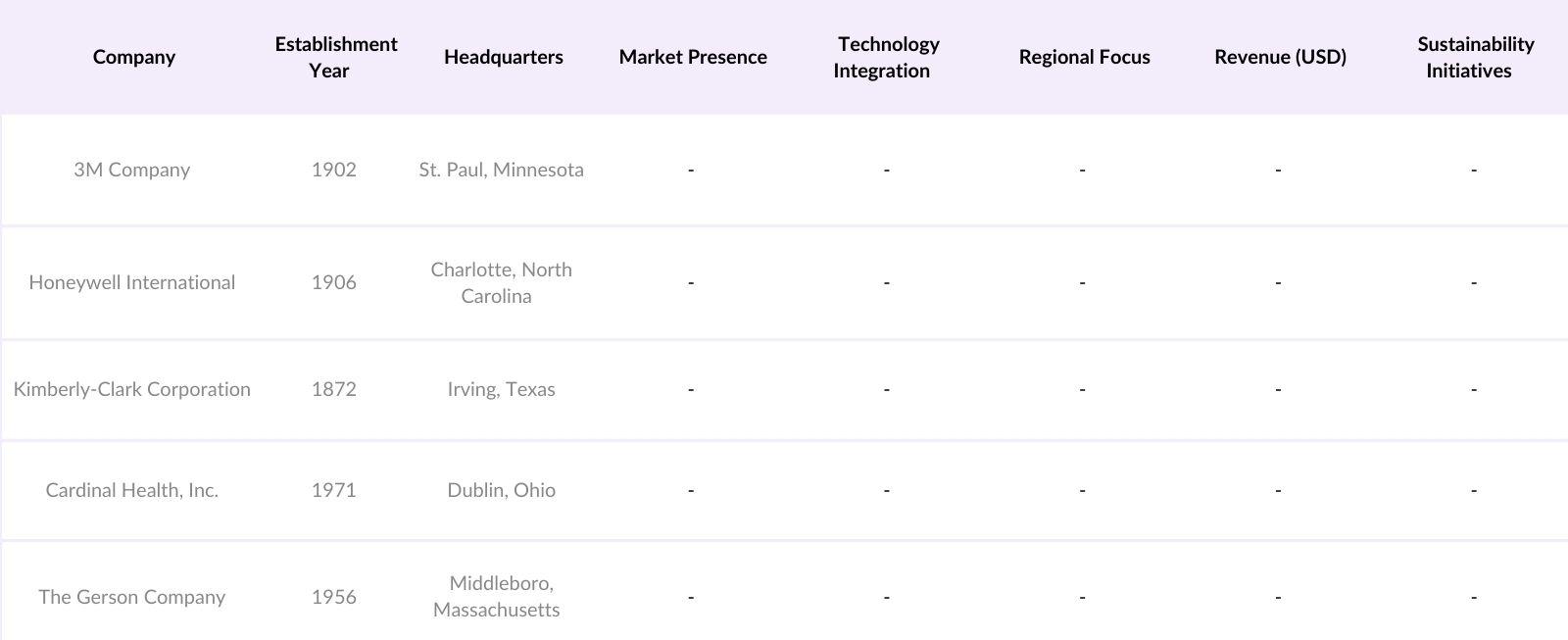Click the Establishment Year column header
Image resolution: width=1568 pixels, height=640 pixels.
pyautogui.click(x=335, y=57)
